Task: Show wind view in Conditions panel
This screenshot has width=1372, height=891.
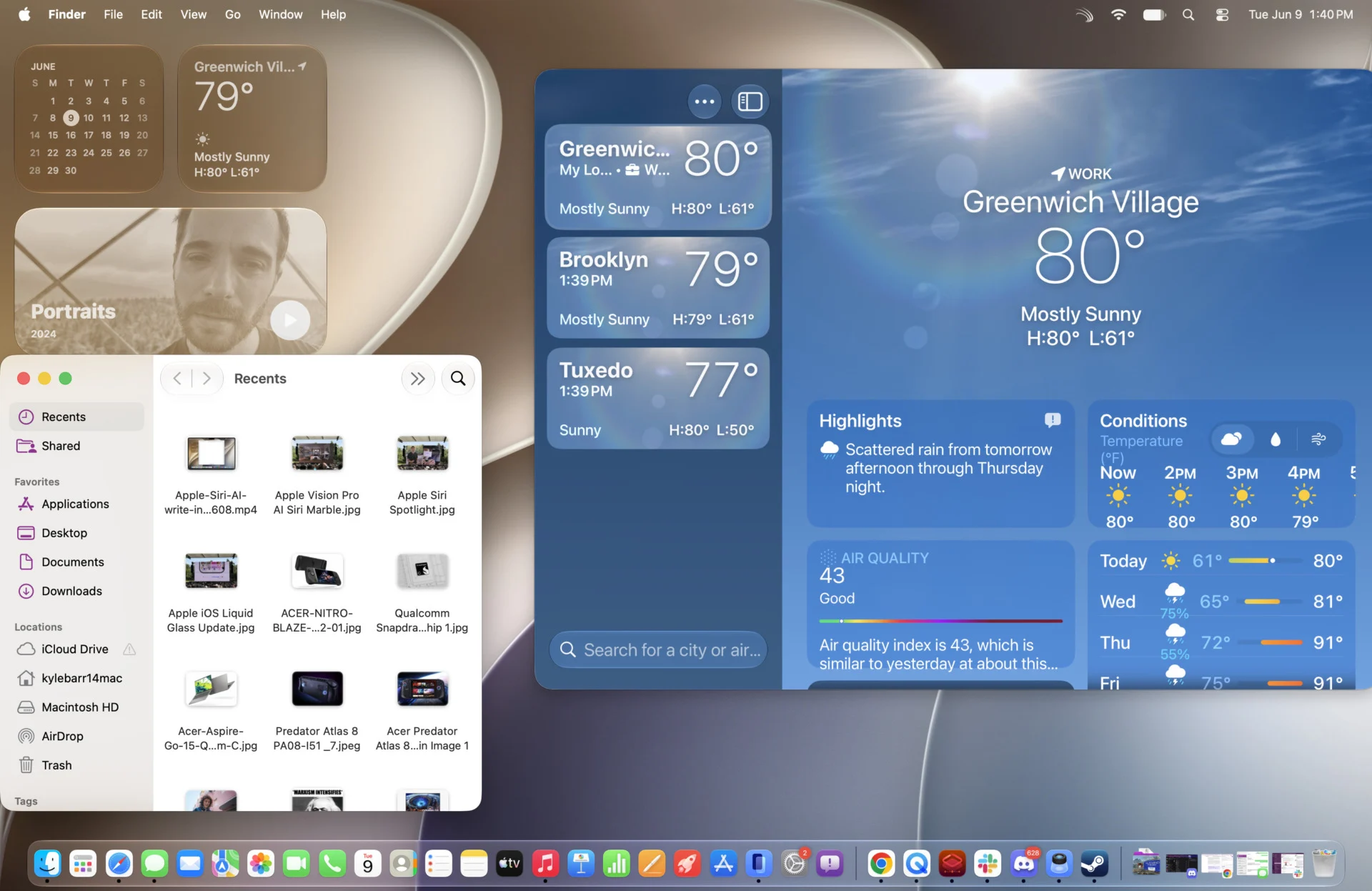Action: [x=1318, y=439]
